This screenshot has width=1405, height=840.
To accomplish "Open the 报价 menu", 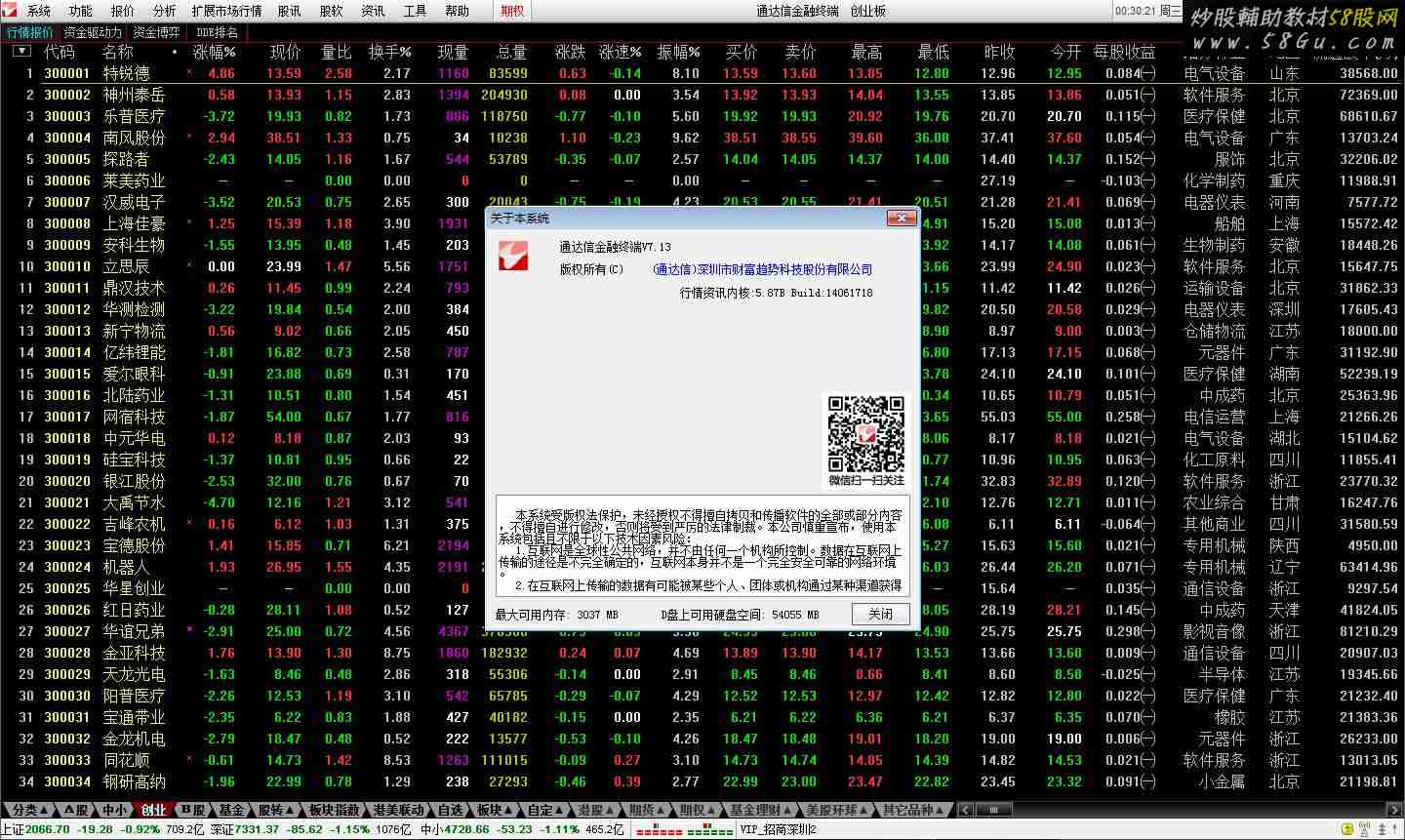I will pyautogui.click(x=123, y=11).
